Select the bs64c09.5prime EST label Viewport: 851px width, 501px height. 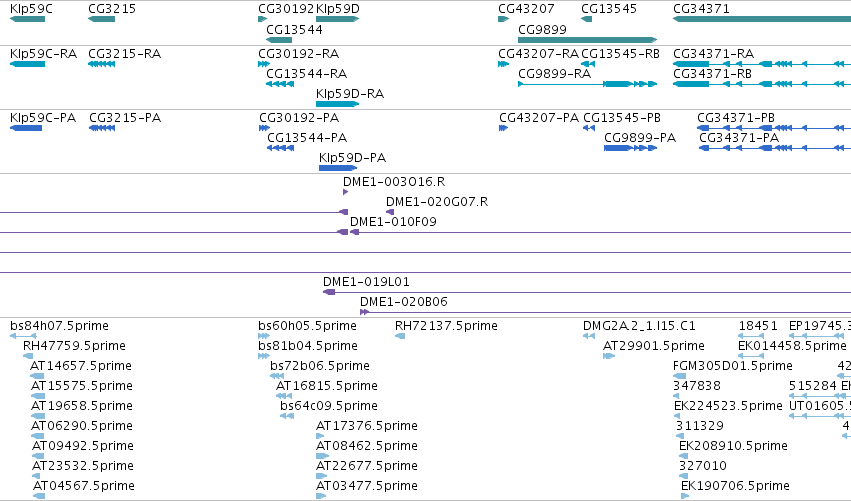329,405
